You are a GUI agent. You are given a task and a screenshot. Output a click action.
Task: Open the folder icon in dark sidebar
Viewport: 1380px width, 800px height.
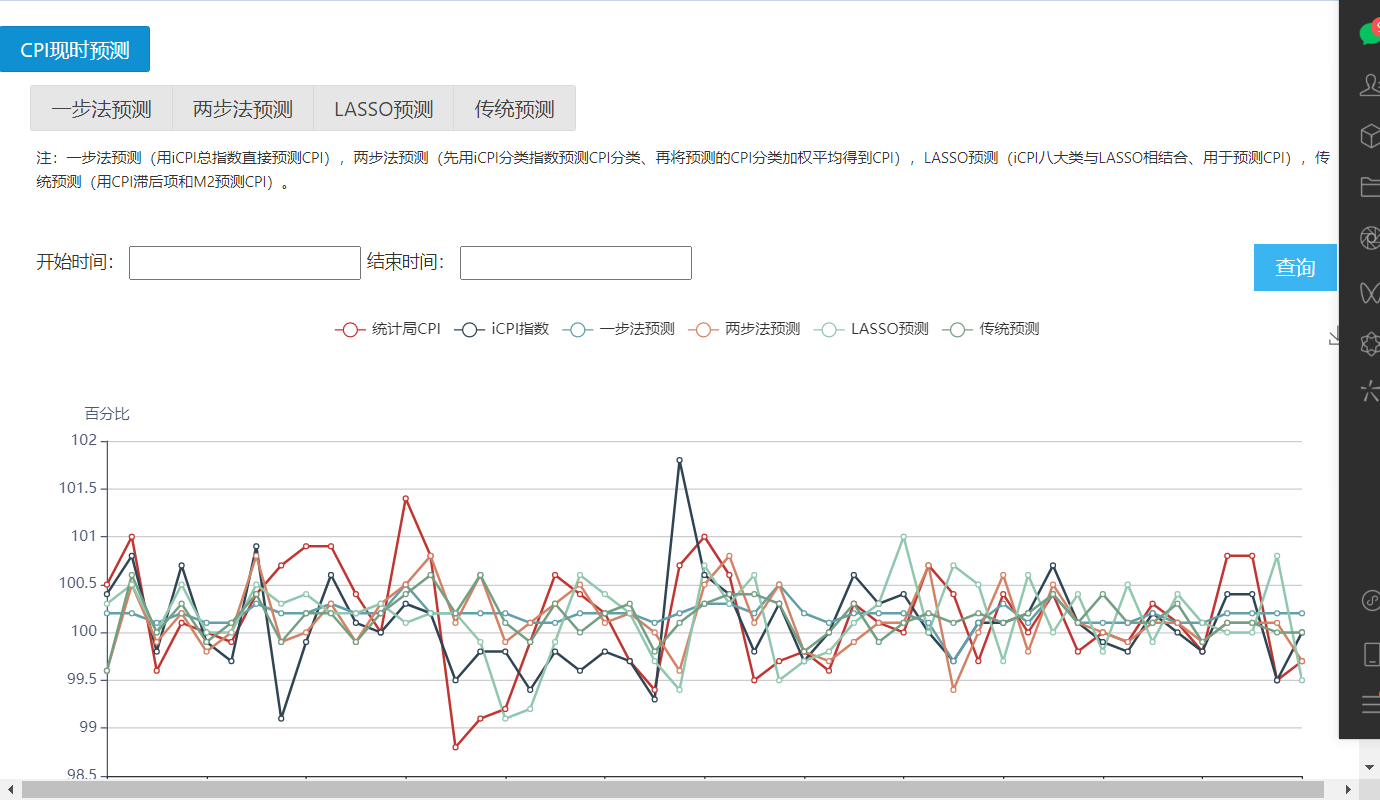point(1370,186)
